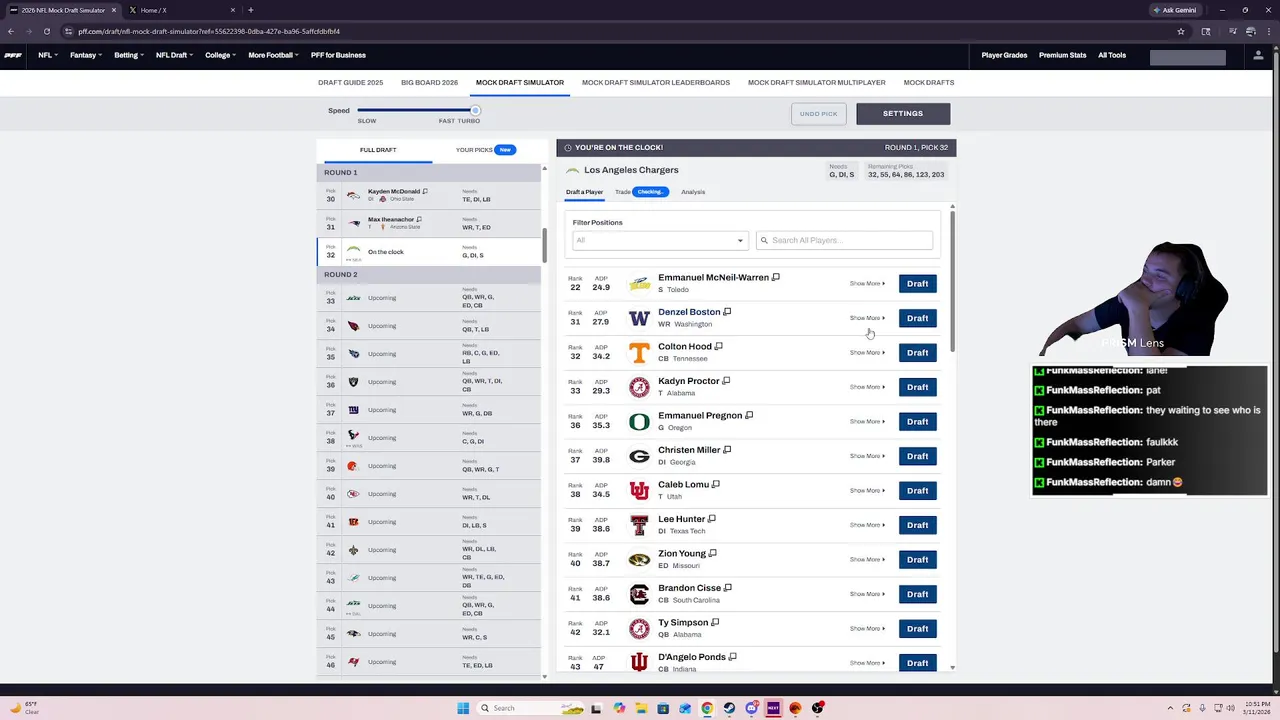Click the note icon beside Emmanuel McNeil-Warren
The image size is (1280, 720).
coord(776,277)
